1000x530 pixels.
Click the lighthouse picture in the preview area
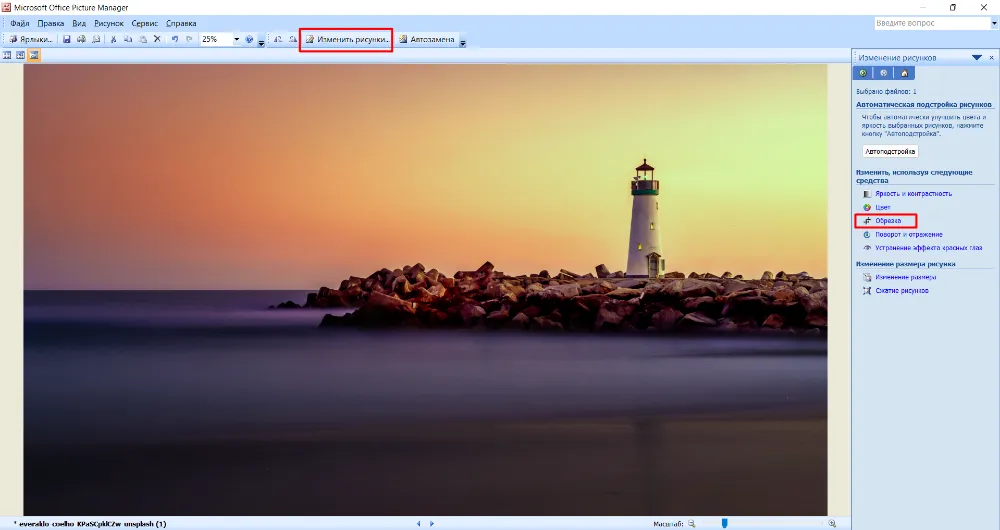(425, 290)
